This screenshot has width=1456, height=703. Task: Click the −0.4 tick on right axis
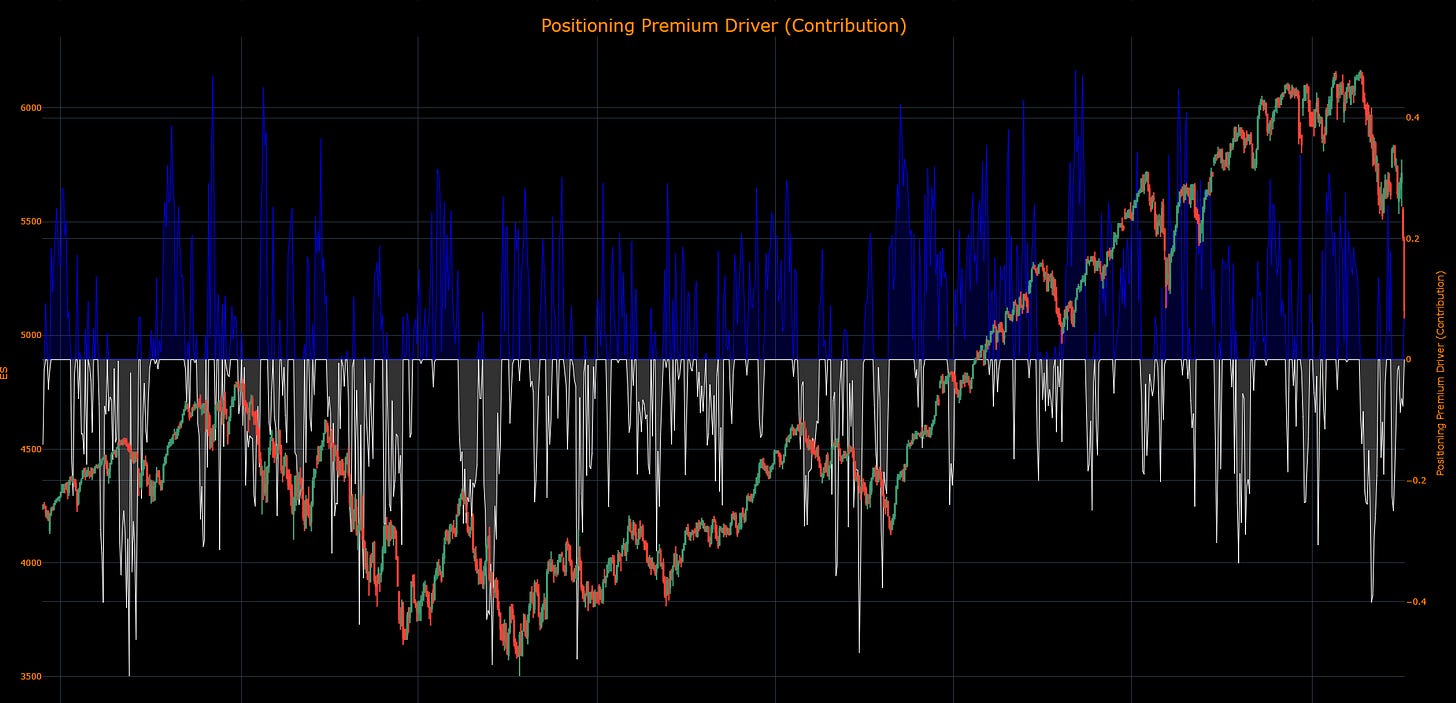tap(1415, 602)
